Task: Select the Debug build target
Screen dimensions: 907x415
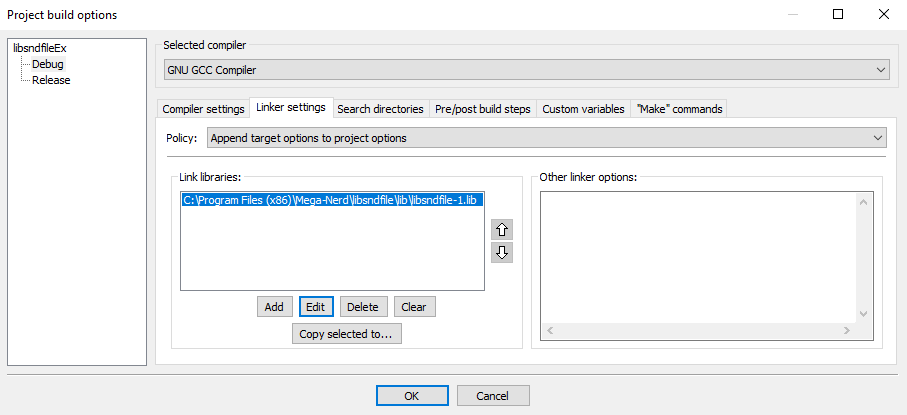Action: pyautogui.click(x=47, y=64)
